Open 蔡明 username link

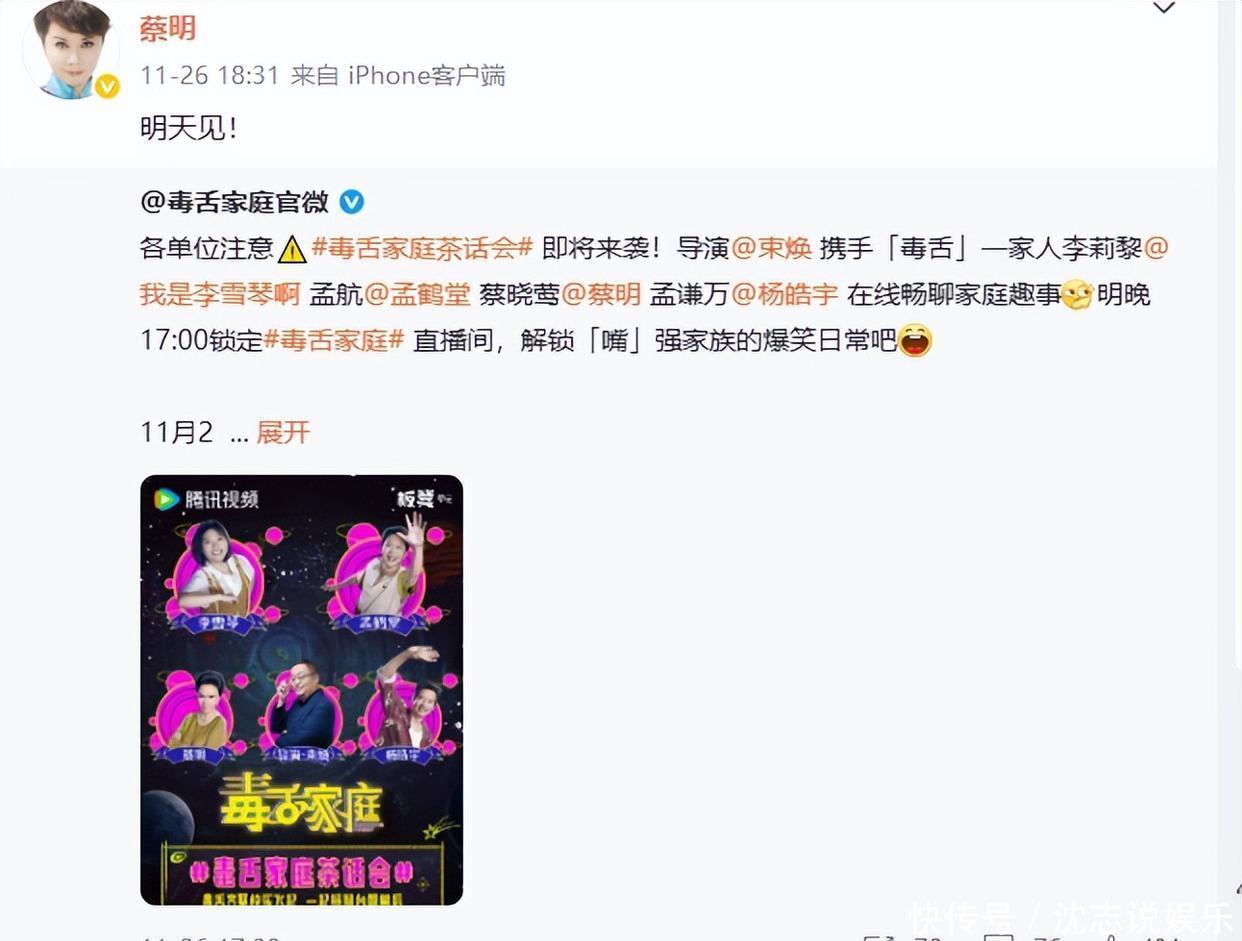tap(167, 28)
